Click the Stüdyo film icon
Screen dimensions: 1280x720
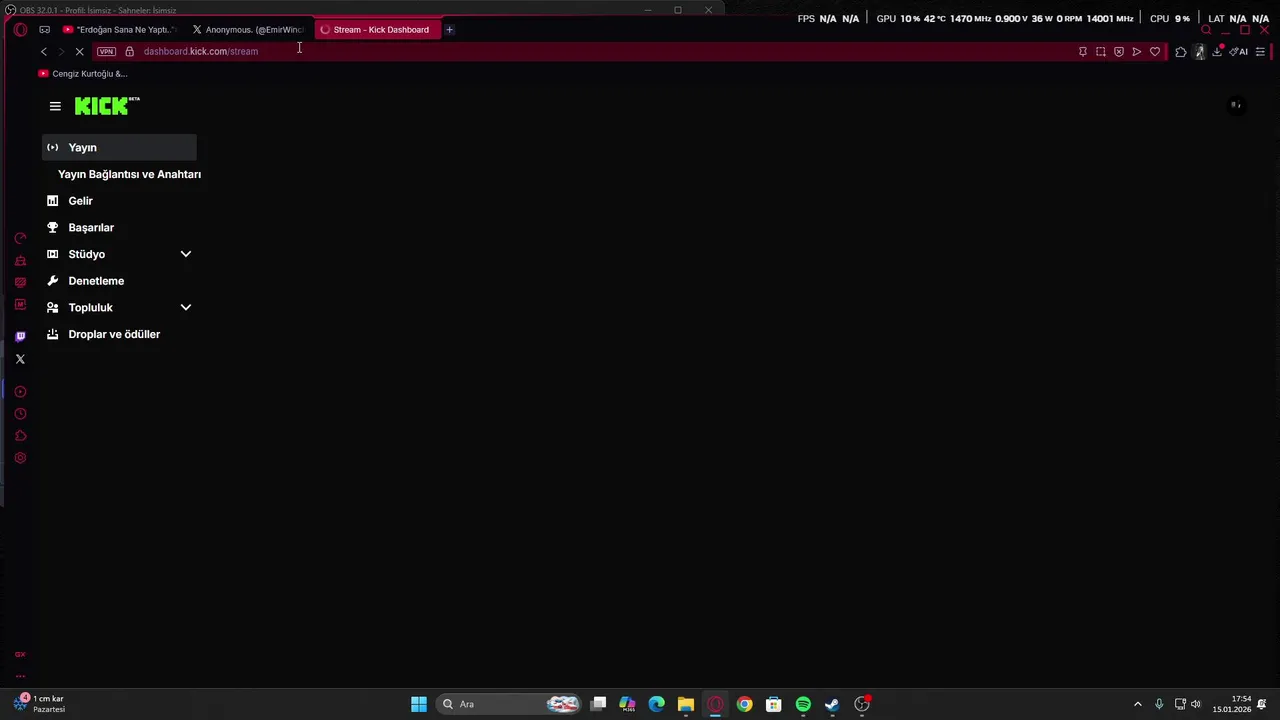point(53,254)
